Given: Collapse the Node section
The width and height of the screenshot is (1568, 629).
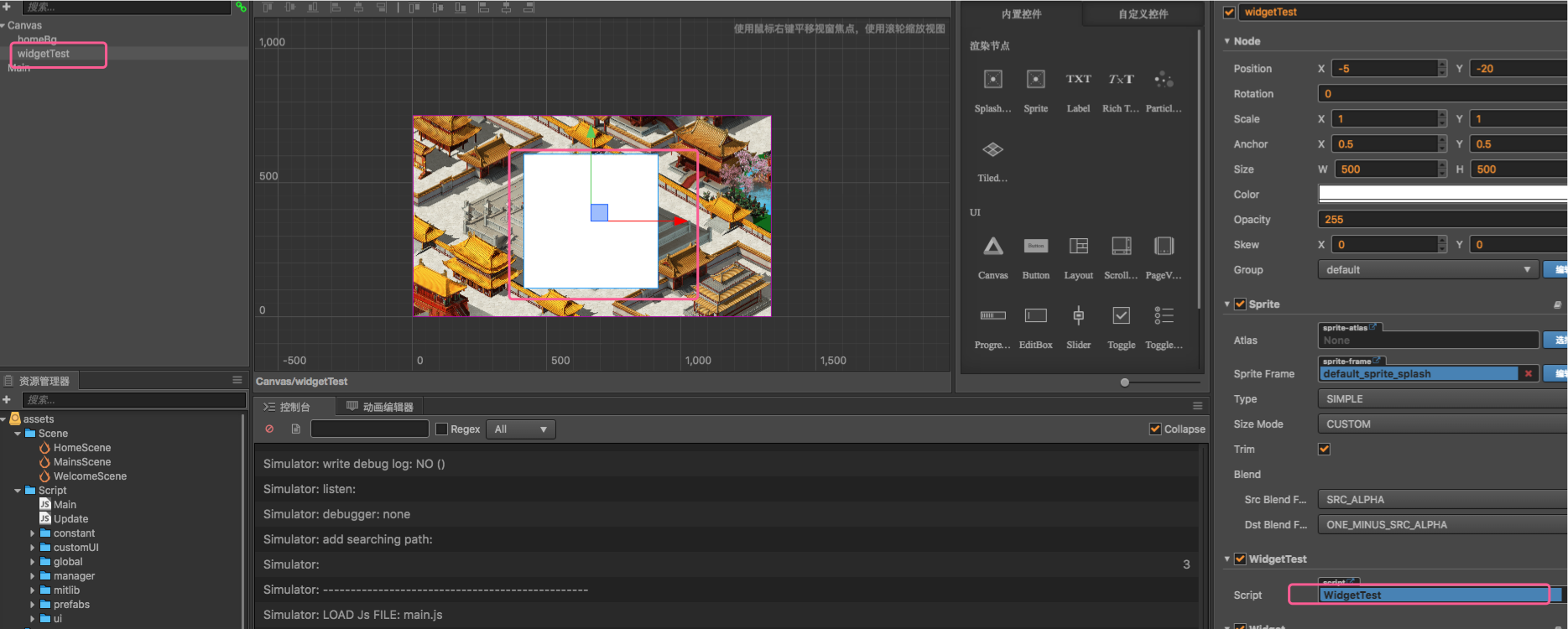Looking at the screenshot, I should pyautogui.click(x=1227, y=41).
